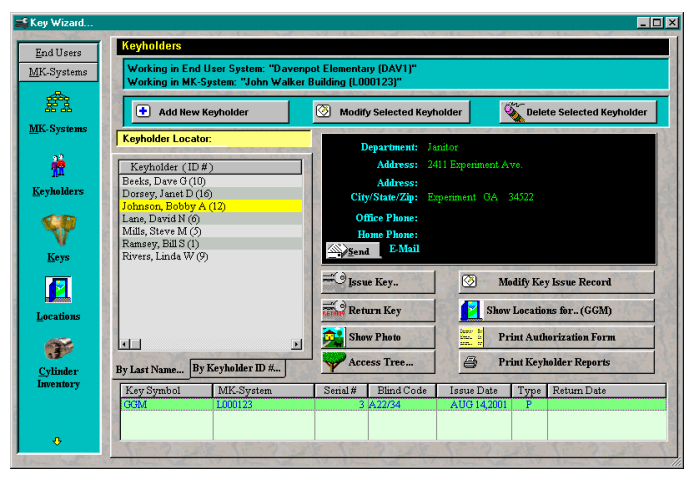Click door icon on Show Locations button
695x483 pixels.
[x=471, y=310]
